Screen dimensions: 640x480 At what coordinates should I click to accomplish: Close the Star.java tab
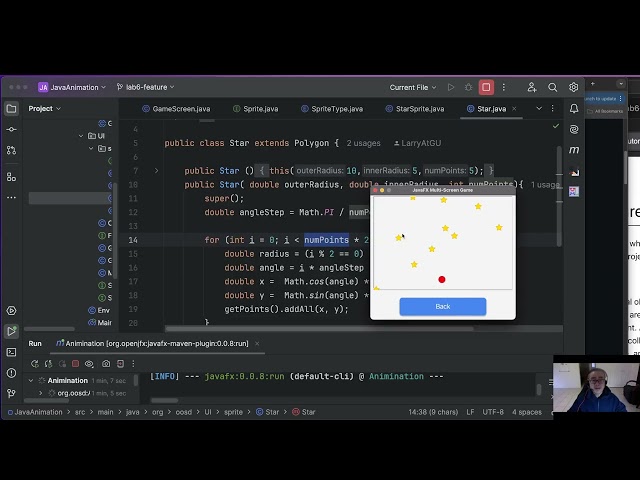click(514, 109)
